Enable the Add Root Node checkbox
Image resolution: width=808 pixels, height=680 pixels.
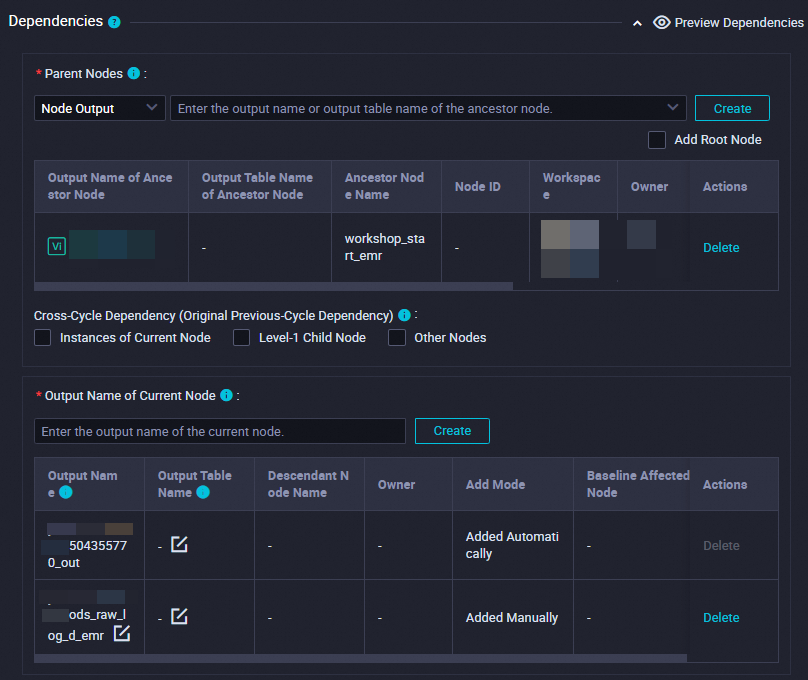click(657, 140)
